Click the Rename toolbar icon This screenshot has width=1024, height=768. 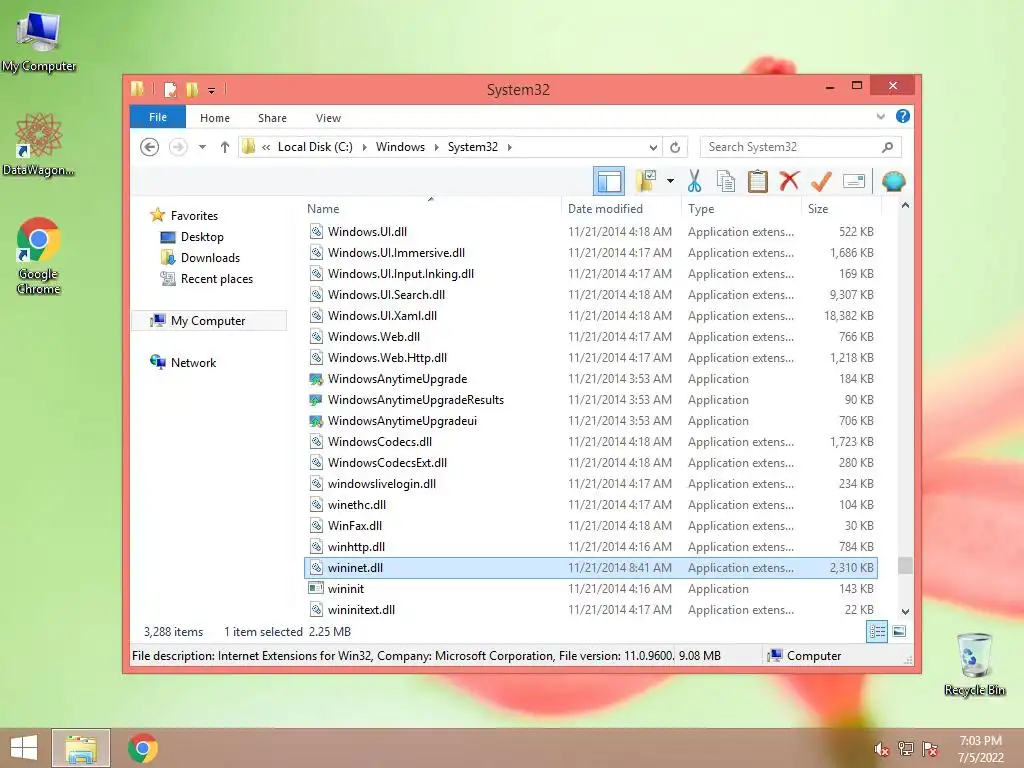pyautogui.click(x=854, y=181)
